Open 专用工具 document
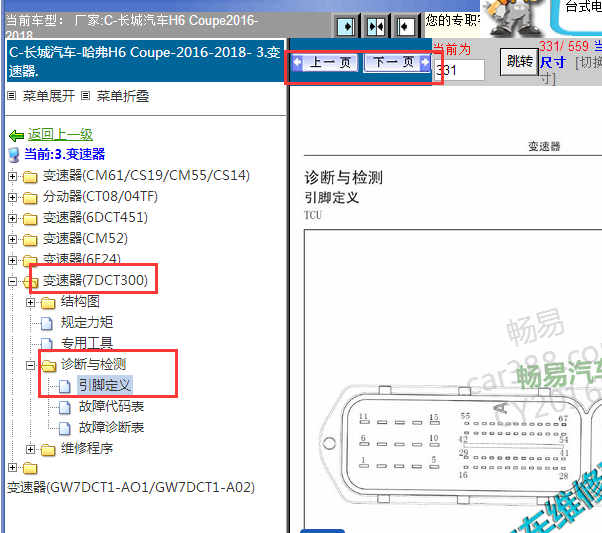The width and height of the screenshot is (602, 533). pos(87,343)
